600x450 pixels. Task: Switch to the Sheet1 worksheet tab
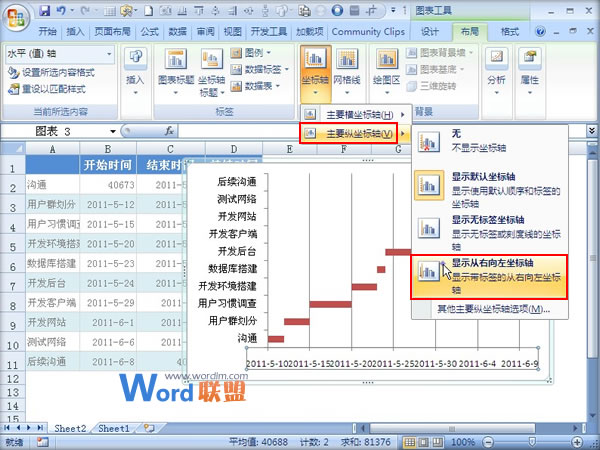tap(114, 428)
